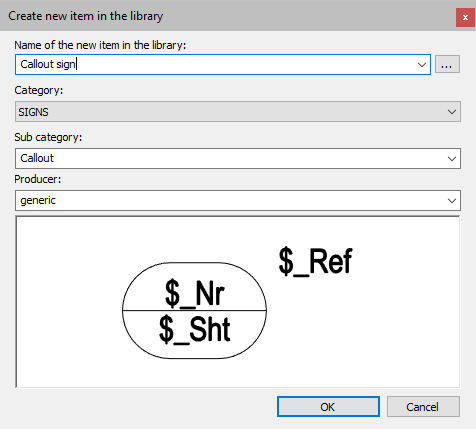Click the OK button

[328, 407]
